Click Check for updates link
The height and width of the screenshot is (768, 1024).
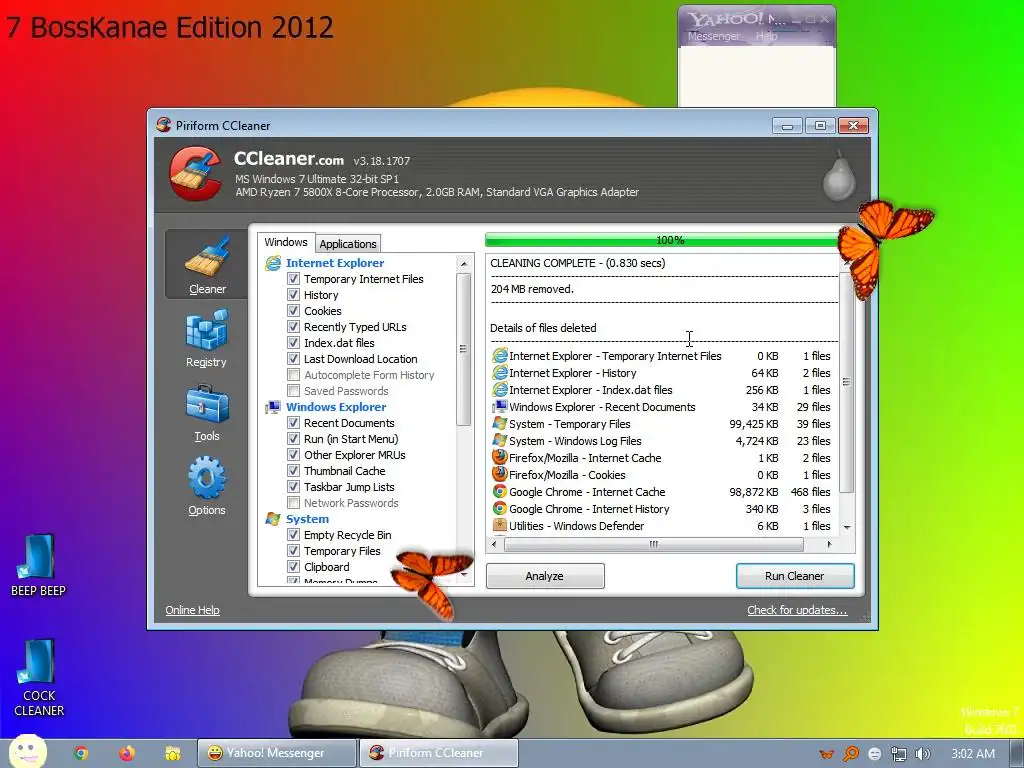797,610
